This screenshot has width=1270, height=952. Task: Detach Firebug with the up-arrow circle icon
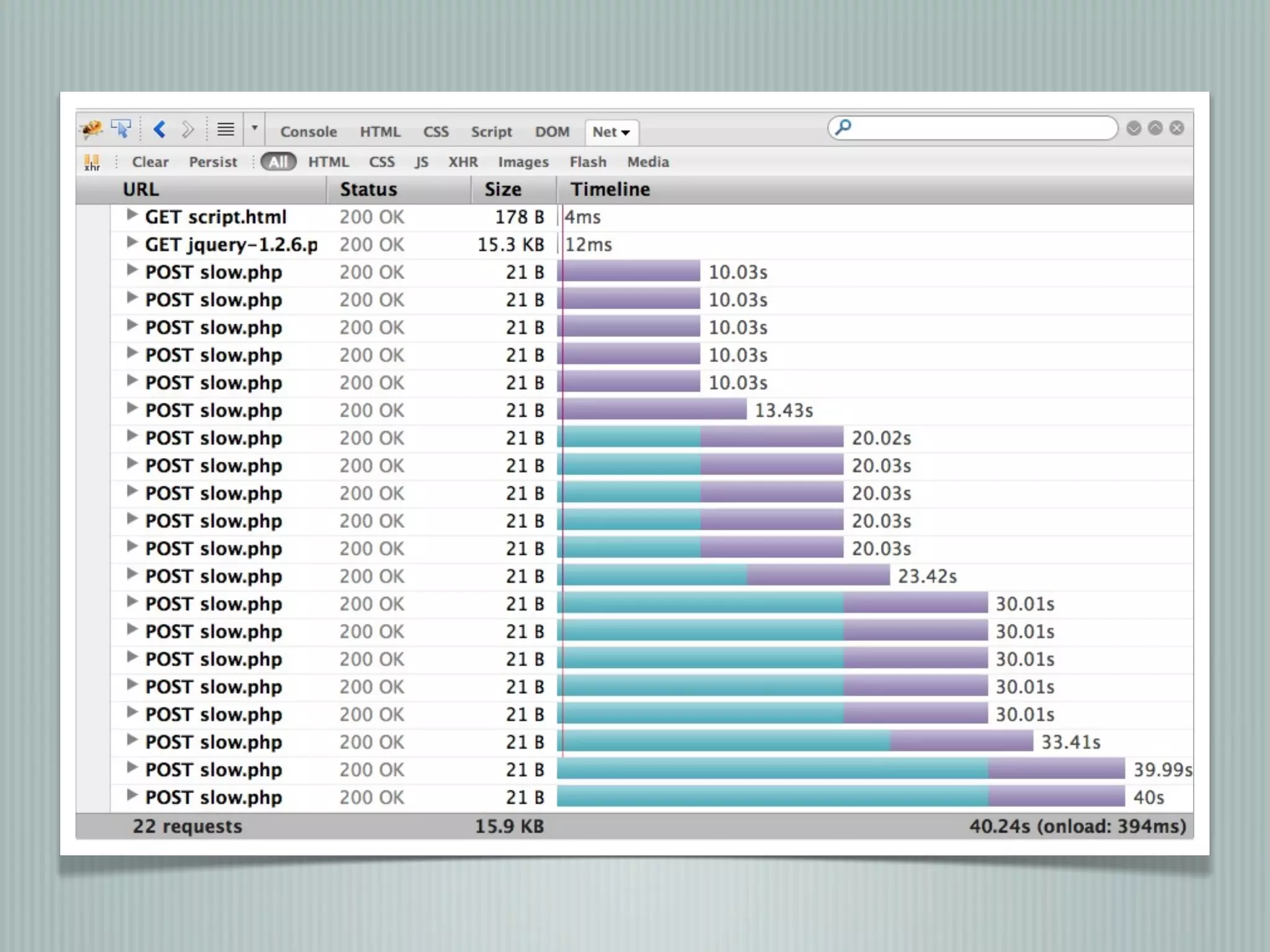(x=1155, y=128)
